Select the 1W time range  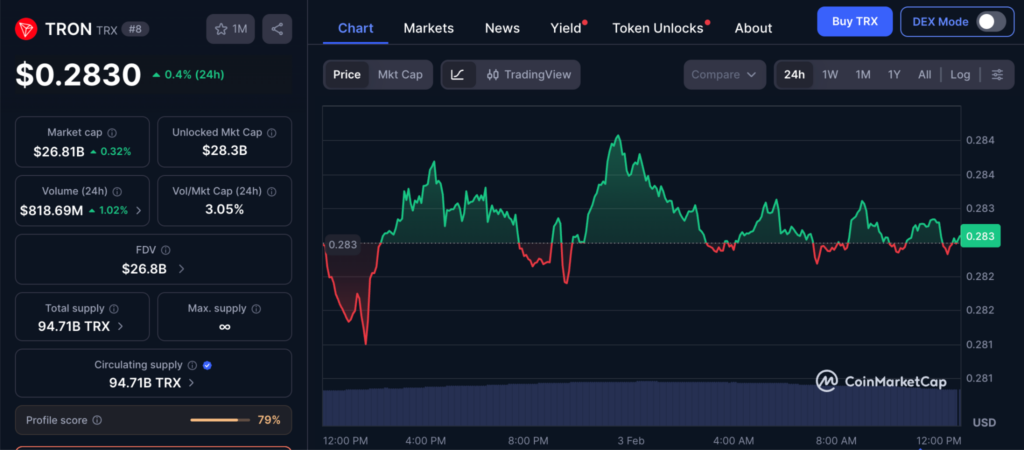click(830, 75)
